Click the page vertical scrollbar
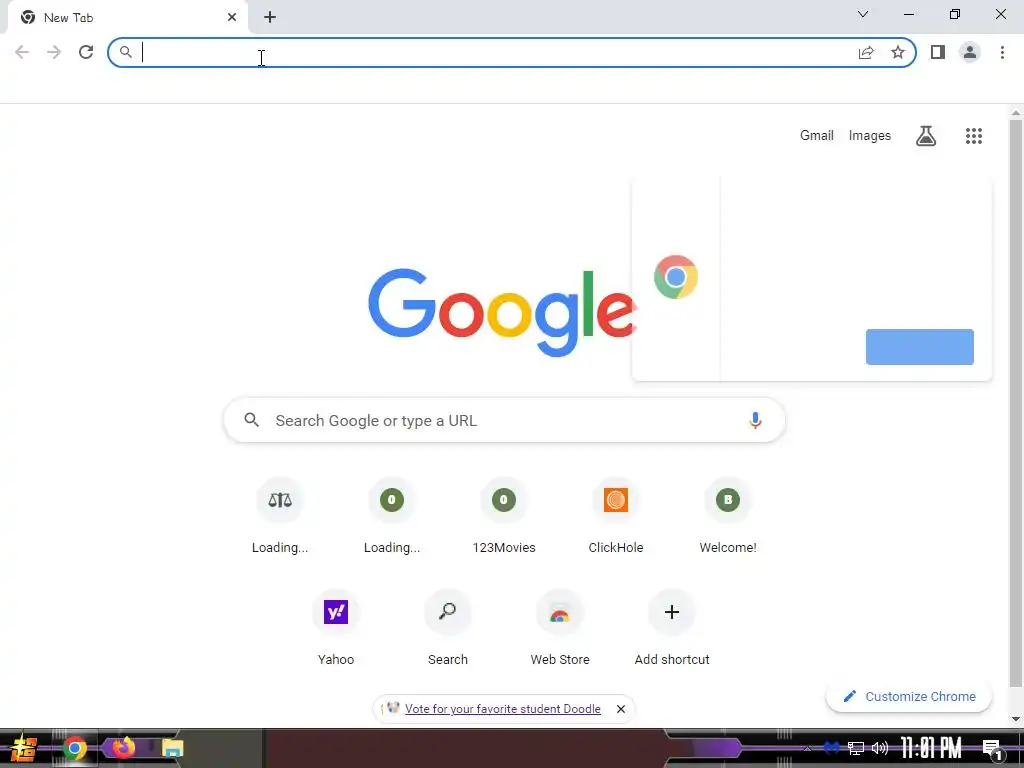This screenshot has width=1024, height=768. [1016, 402]
